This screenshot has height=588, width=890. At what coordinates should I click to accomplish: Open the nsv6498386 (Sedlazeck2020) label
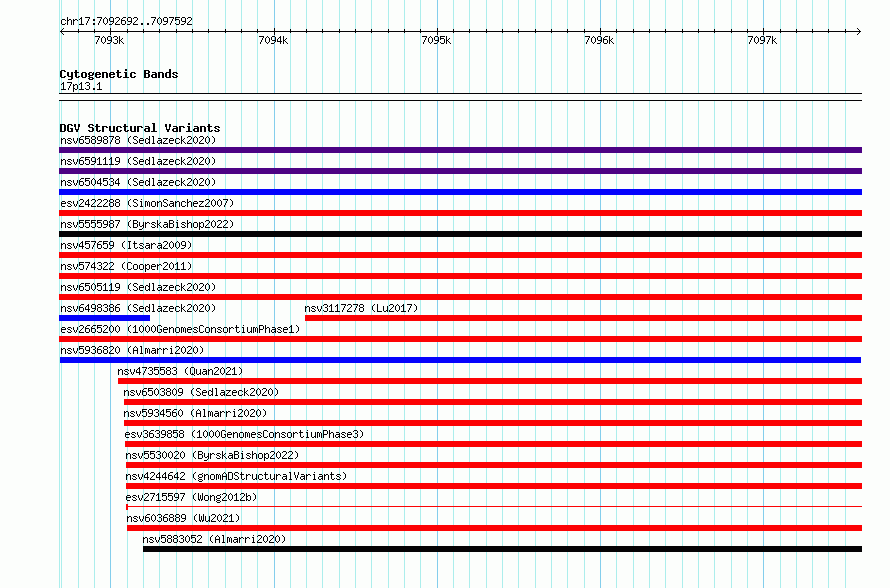point(138,308)
